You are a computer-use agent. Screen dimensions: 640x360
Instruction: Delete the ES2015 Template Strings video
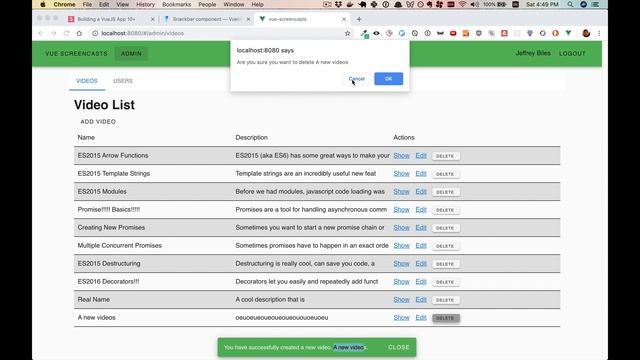click(x=445, y=174)
